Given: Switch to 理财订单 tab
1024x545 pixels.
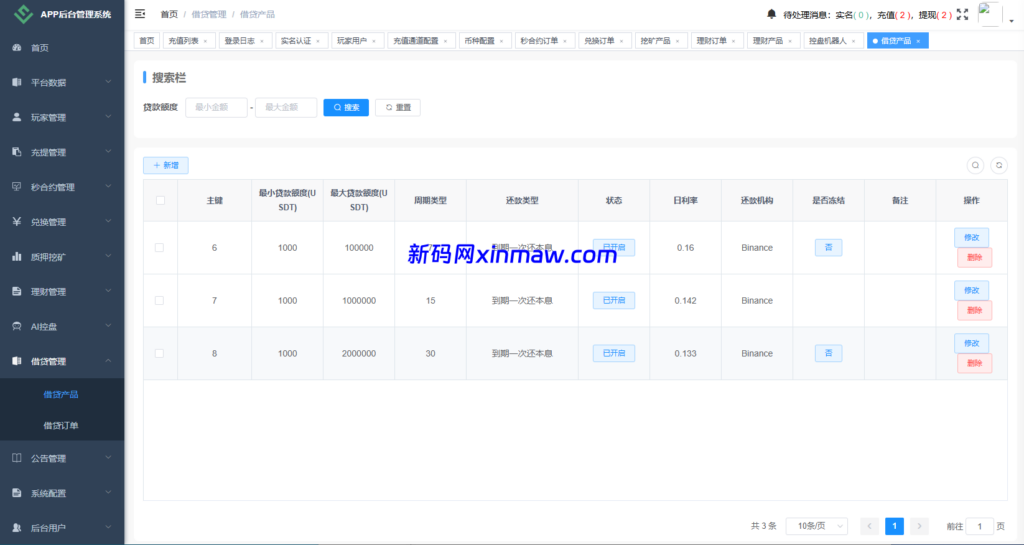Looking at the screenshot, I should 716,40.
